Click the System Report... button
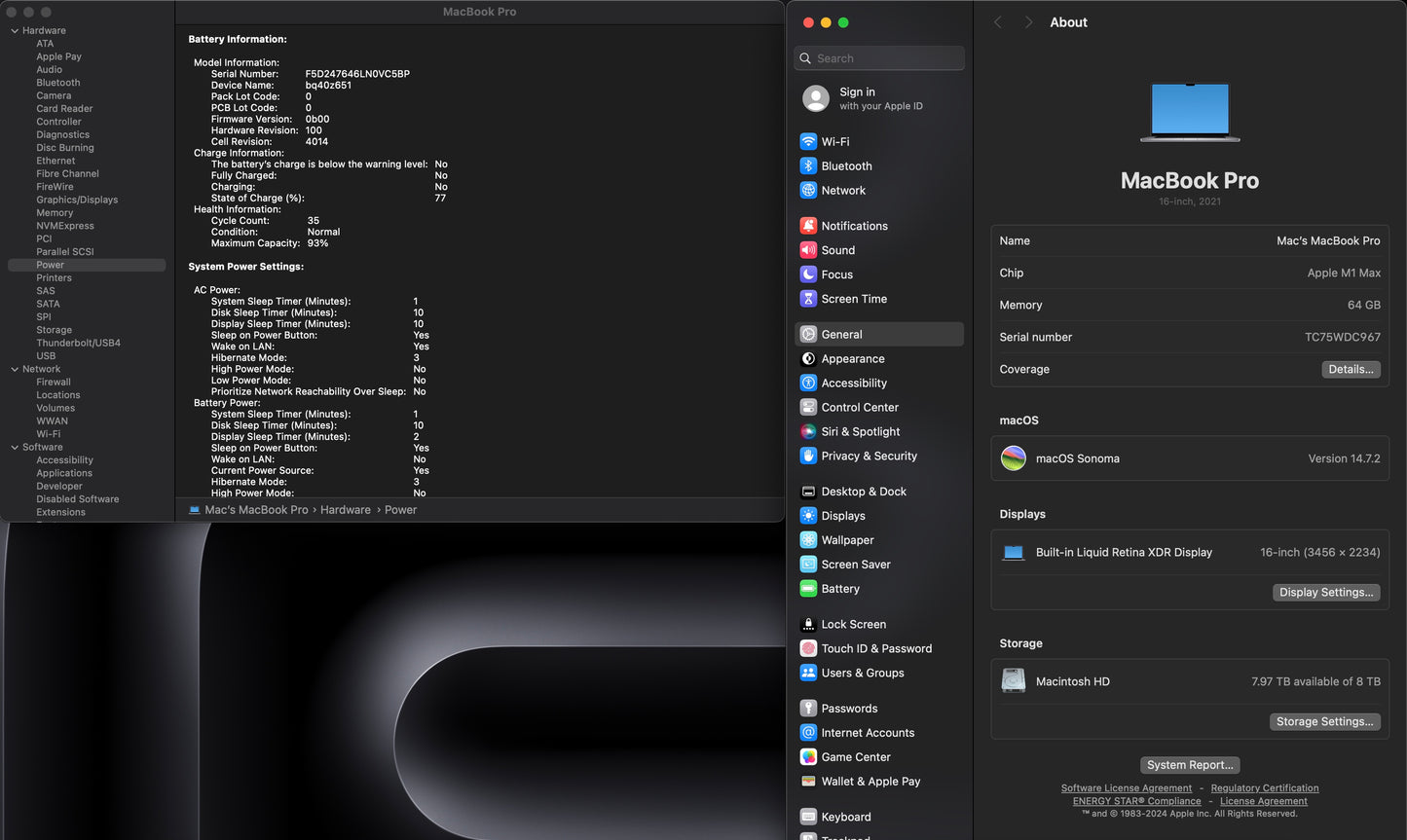Image resolution: width=1407 pixels, height=840 pixels. 1190,765
